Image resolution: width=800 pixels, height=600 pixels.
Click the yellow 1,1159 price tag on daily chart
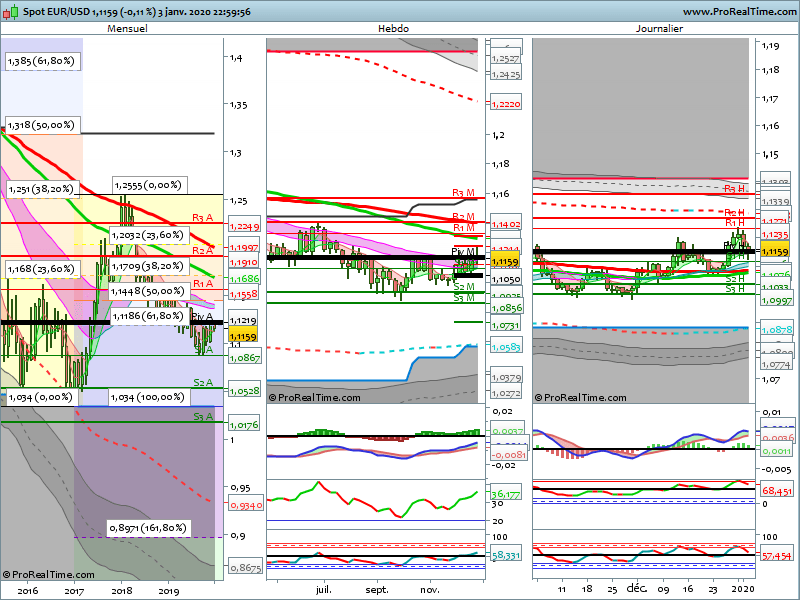777,249
